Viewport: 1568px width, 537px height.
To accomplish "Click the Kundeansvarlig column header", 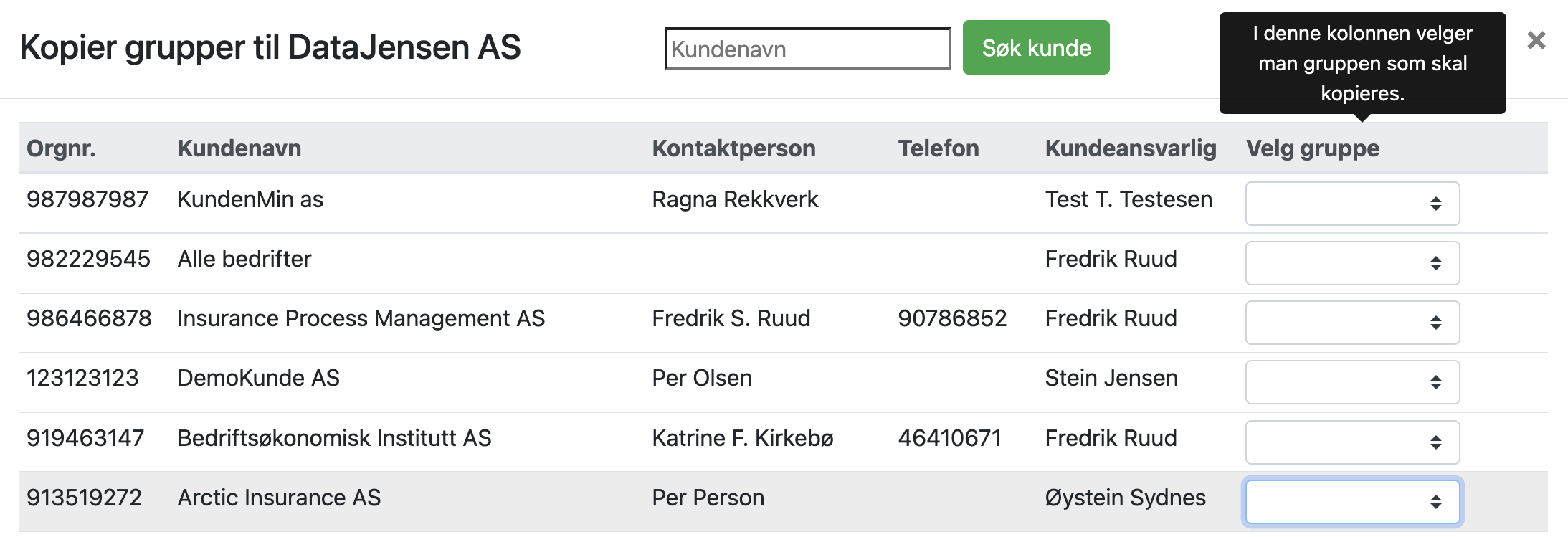I will tap(1130, 148).
